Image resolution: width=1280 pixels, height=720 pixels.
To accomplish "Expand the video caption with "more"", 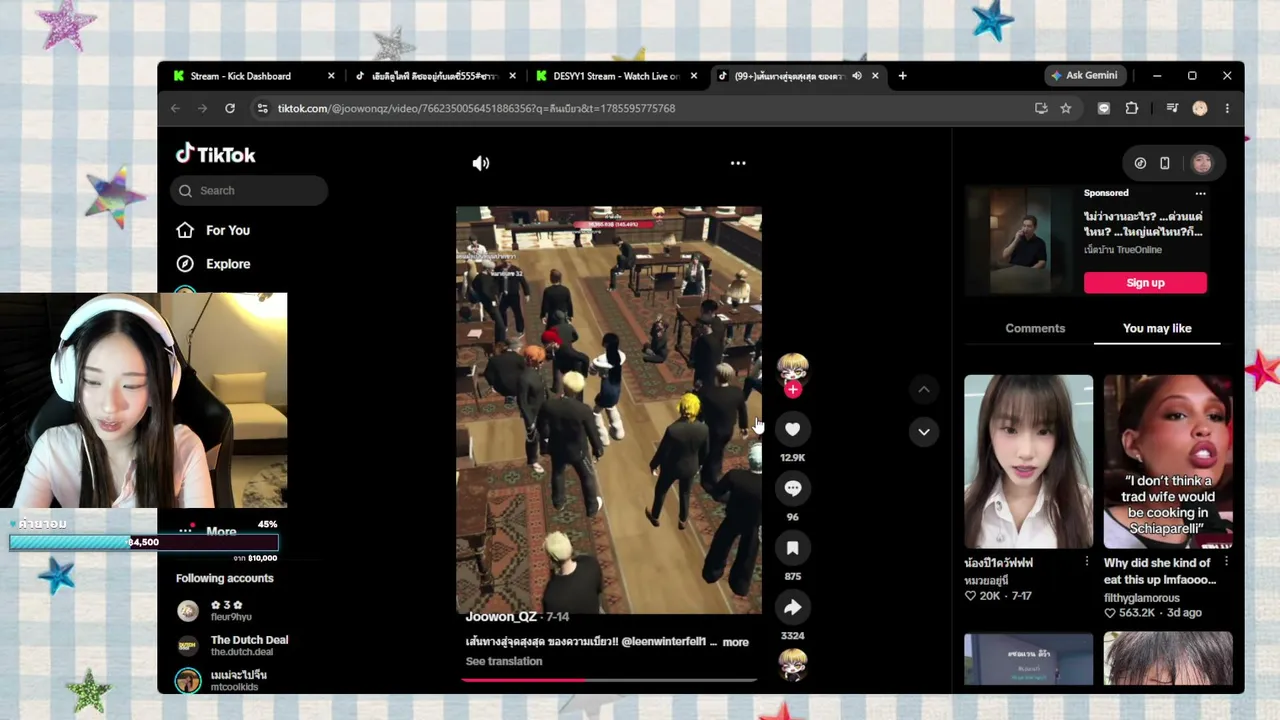I will tap(735, 642).
